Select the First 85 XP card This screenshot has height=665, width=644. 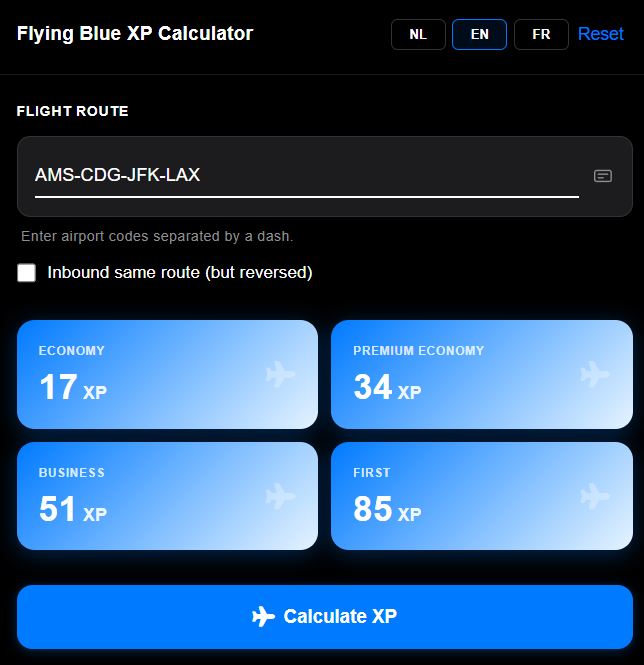(481, 496)
